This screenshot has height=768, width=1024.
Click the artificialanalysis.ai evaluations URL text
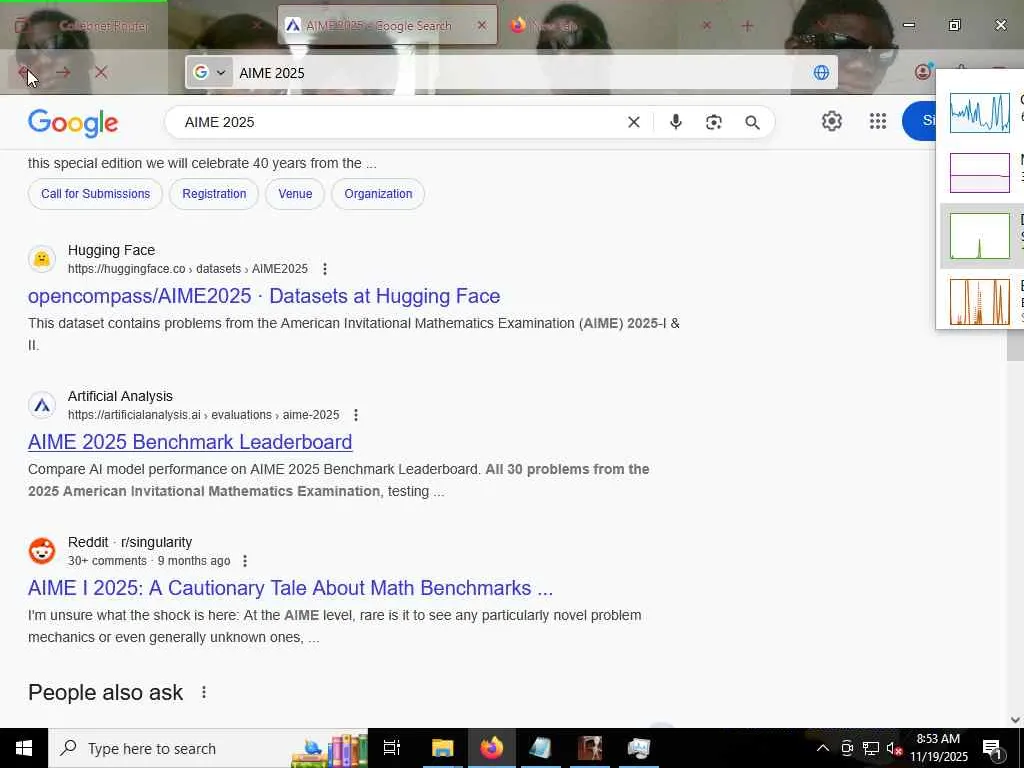point(204,415)
